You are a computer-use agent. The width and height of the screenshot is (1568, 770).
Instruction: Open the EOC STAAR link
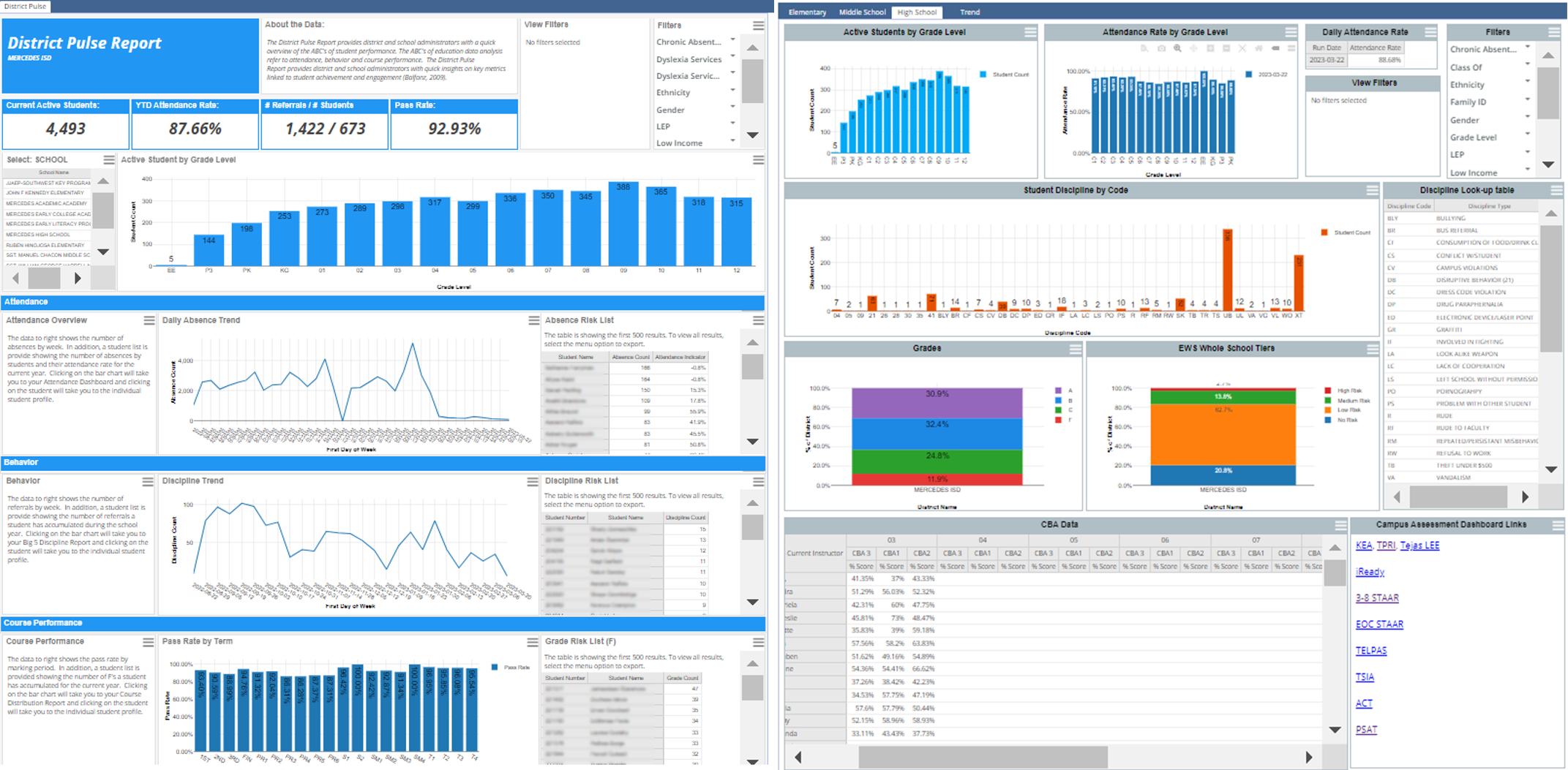[x=1379, y=624]
